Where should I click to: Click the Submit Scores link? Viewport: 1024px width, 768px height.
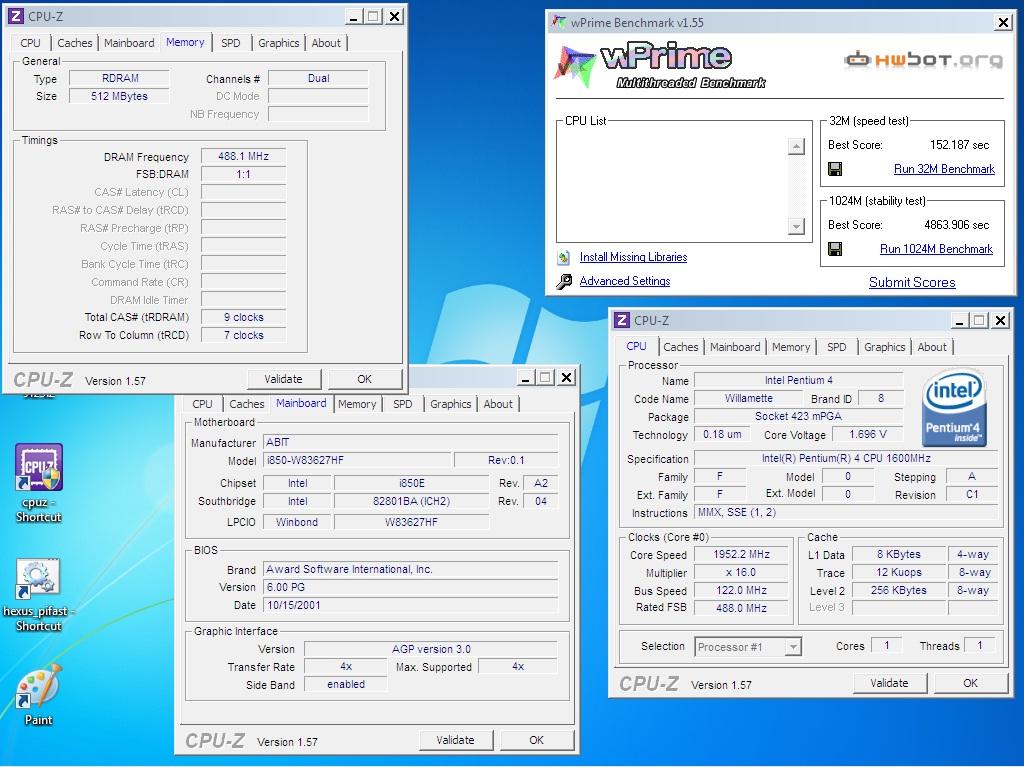(912, 282)
